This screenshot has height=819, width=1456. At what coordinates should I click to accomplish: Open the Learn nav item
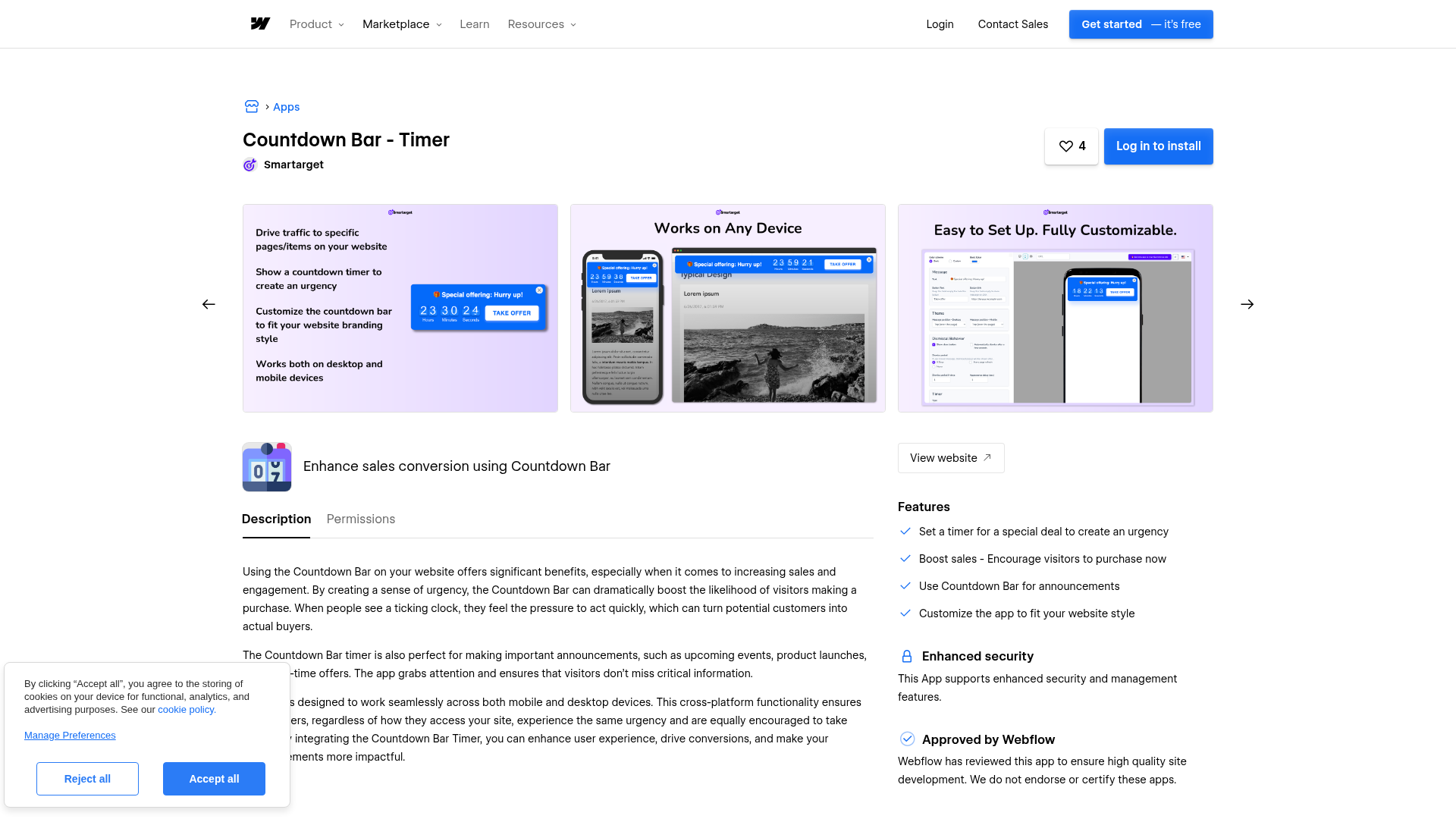pos(474,24)
